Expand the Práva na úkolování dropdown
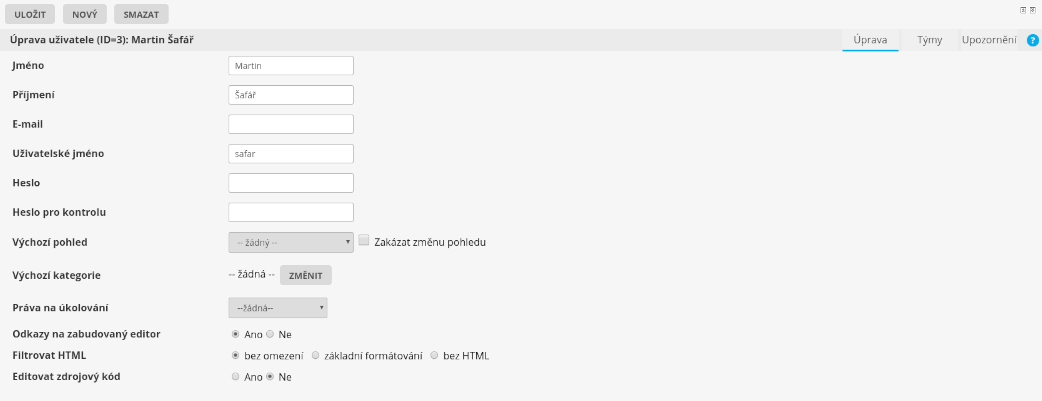1042x401 pixels. [278, 308]
